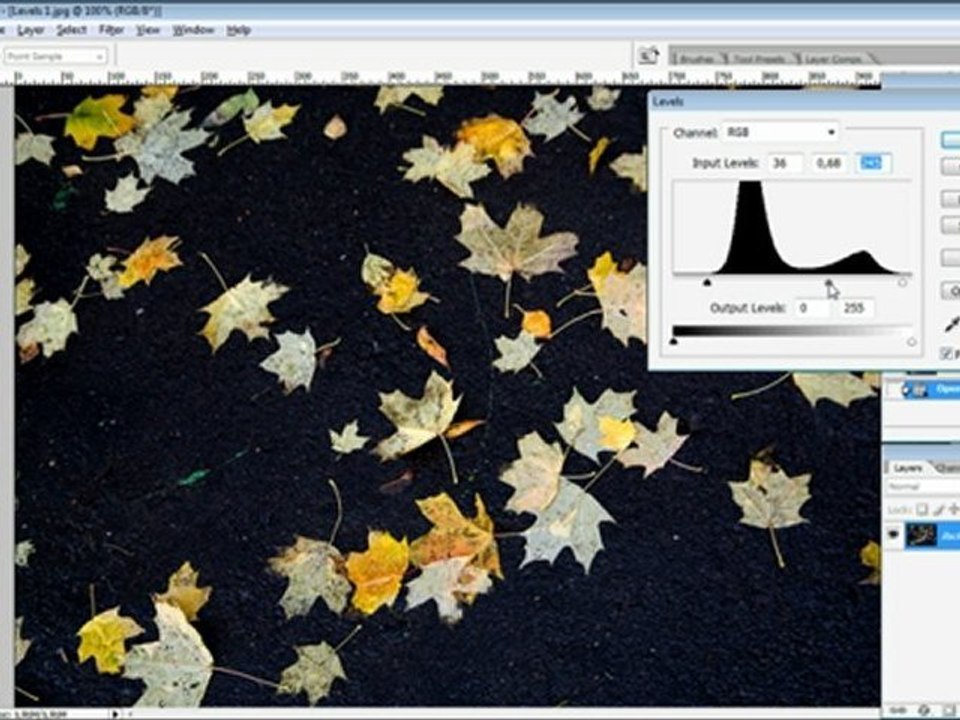Switch to the Layers tab

point(907,468)
